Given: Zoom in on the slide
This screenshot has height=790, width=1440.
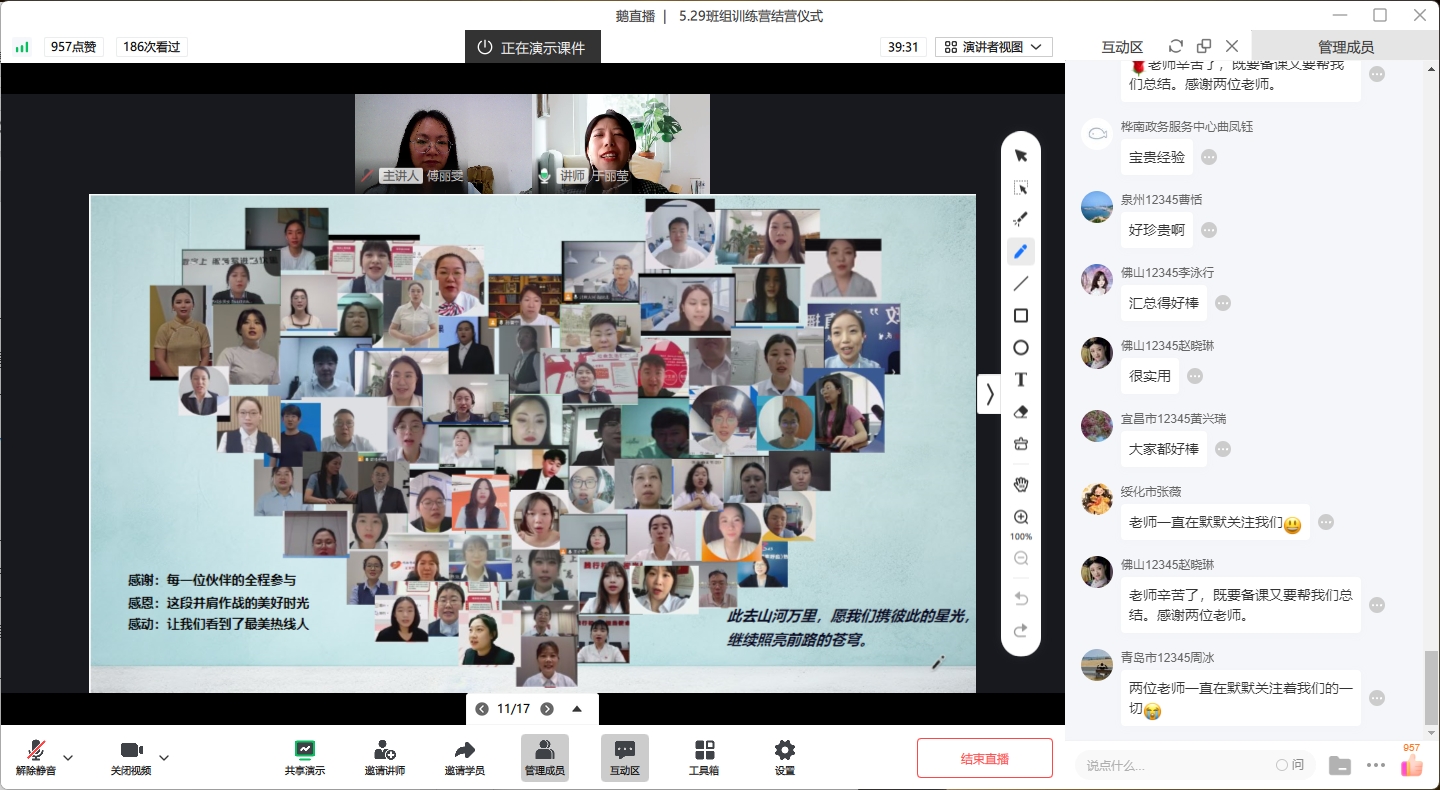Looking at the screenshot, I should click(1021, 517).
